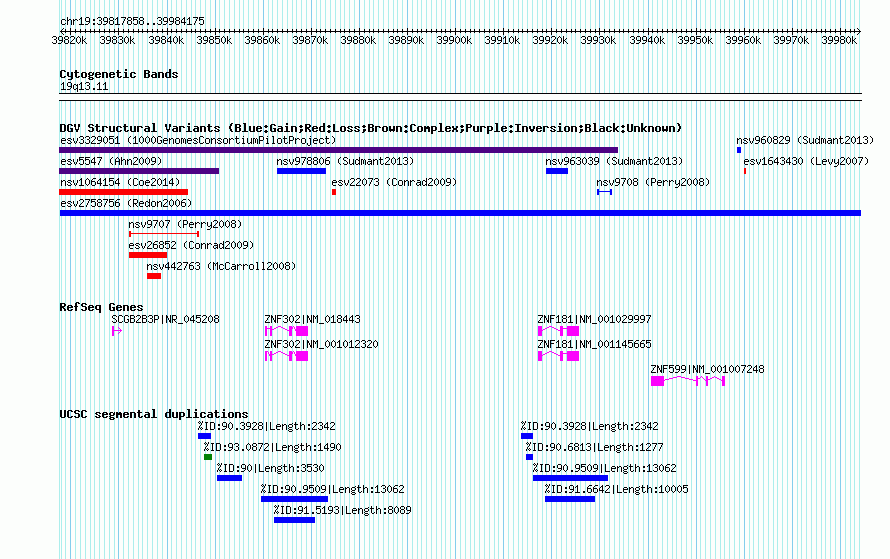Click the 39900k ruler tick label
890x559 pixels.
coord(454,41)
